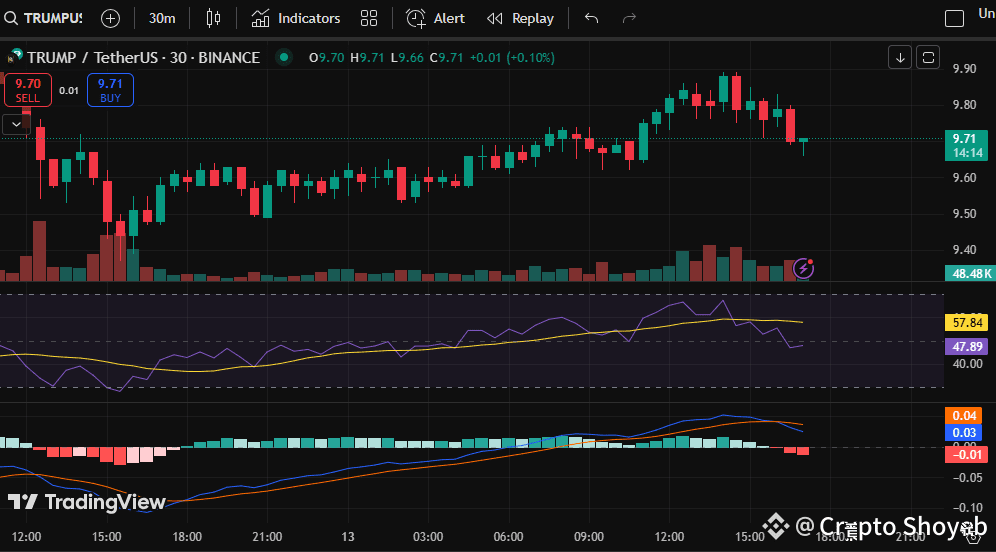Image resolution: width=996 pixels, height=552 pixels.
Task: Start bar Replay mode
Action: pyautogui.click(x=520, y=18)
